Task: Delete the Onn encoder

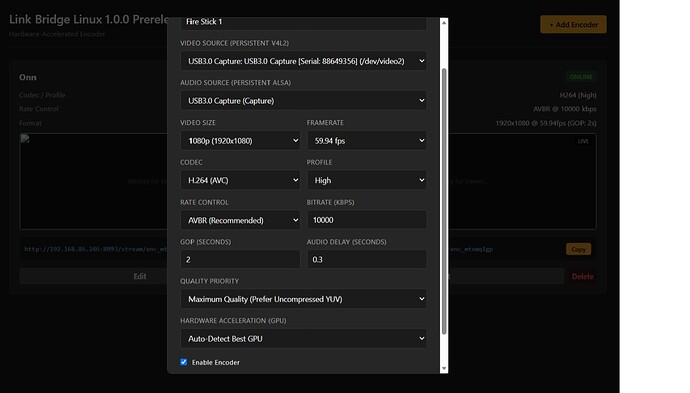Action: point(583,276)
